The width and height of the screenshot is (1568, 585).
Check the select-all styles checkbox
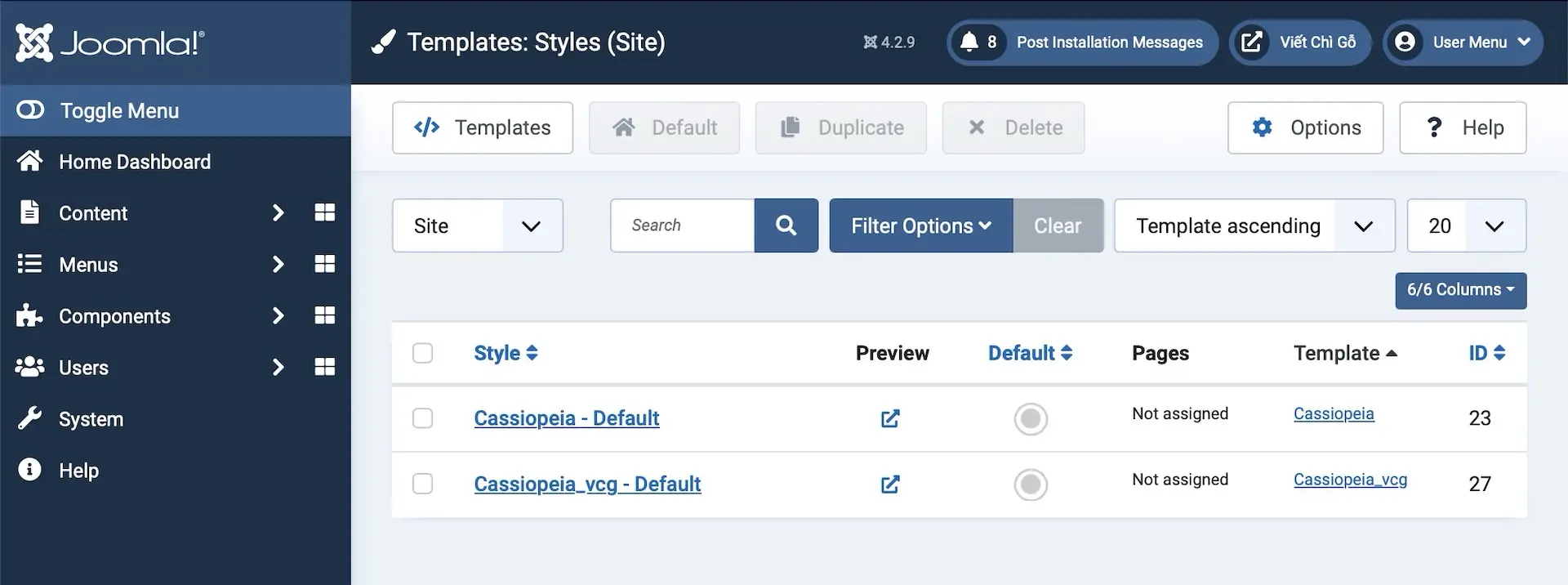tap(422, 353)
